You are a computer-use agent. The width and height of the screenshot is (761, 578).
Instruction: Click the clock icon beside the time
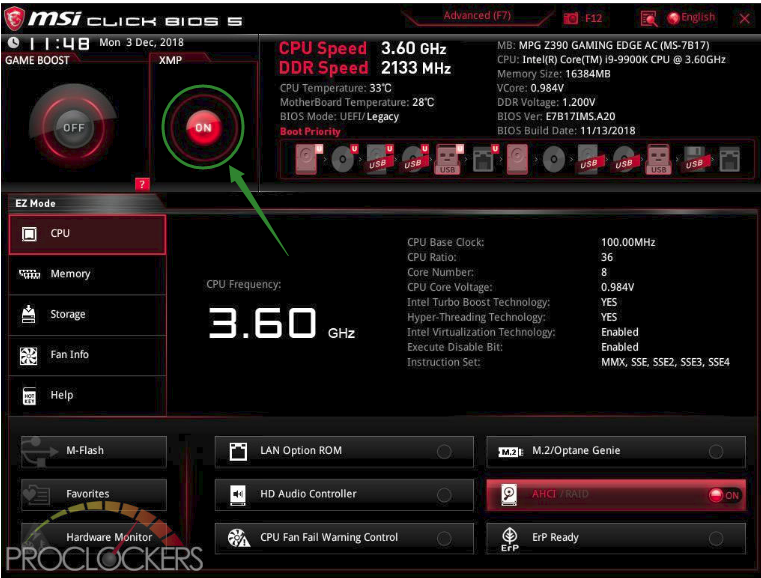pyautogui.click(x=13, y=43)
